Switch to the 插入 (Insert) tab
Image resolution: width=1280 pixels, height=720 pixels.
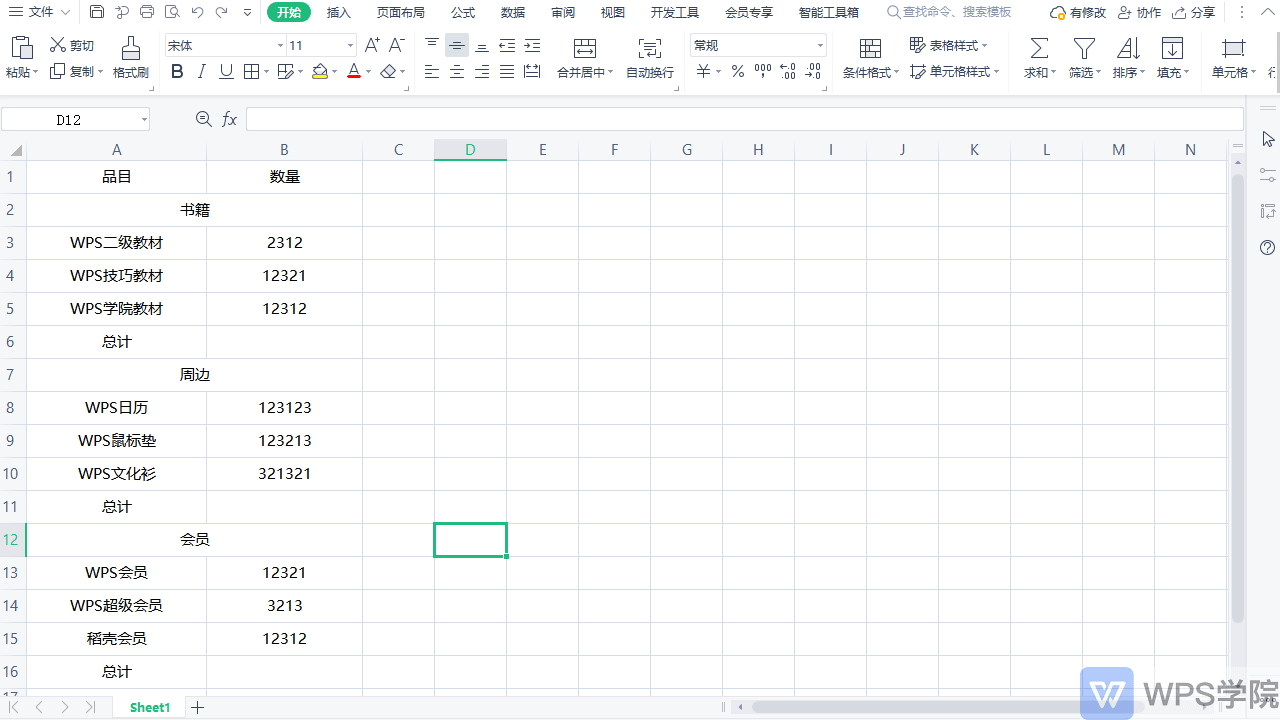coord(339,12)
